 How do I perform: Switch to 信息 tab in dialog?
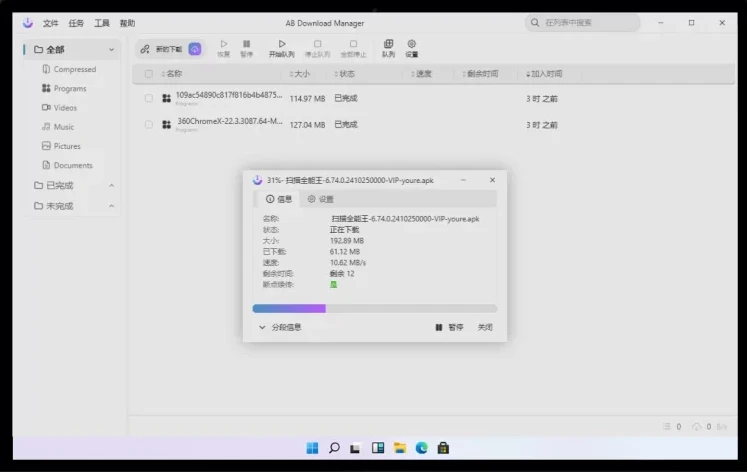tap(279, 199)
